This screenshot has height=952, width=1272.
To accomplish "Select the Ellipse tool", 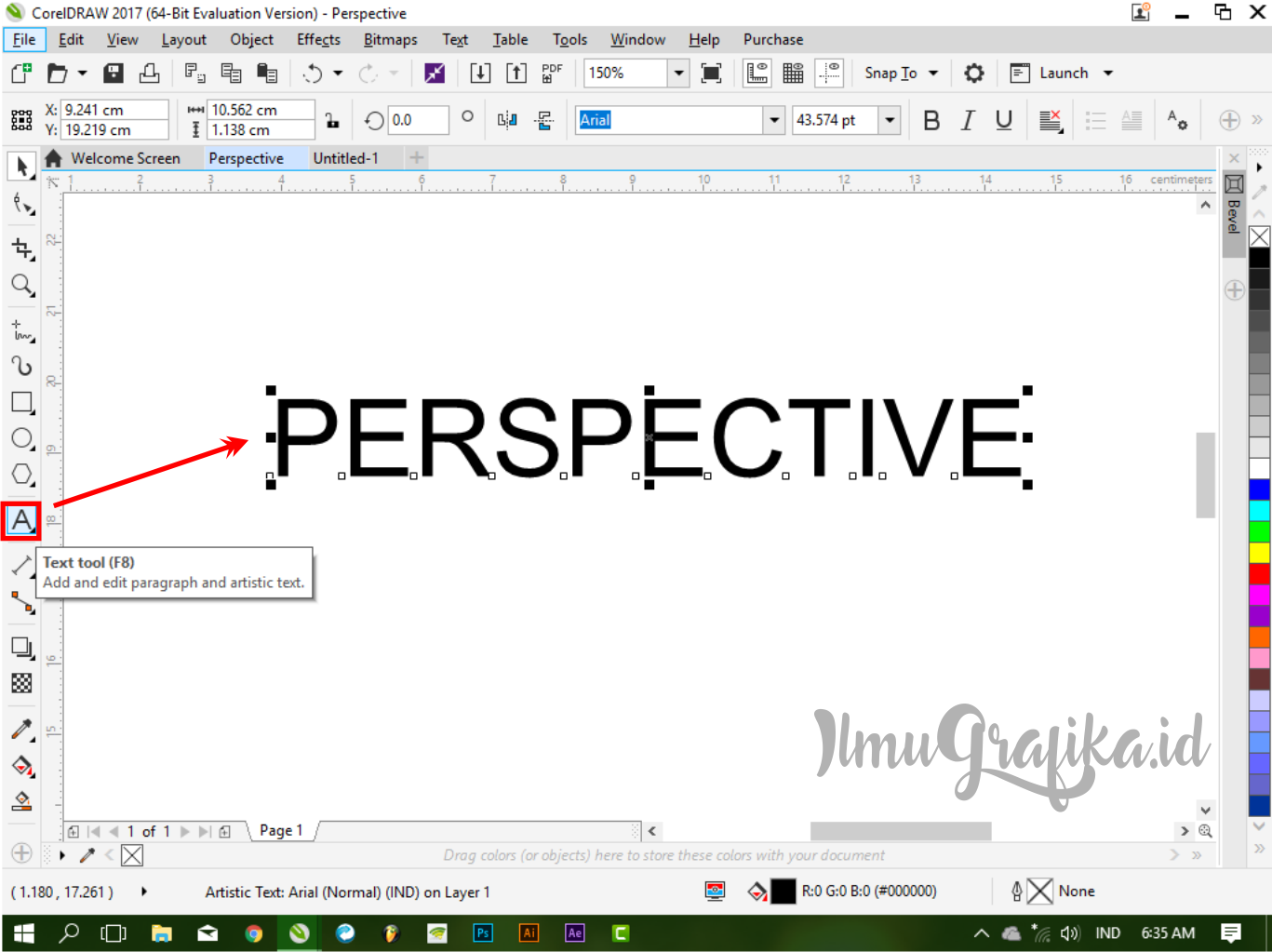I will pyautogui.click(x=21, y=437).
